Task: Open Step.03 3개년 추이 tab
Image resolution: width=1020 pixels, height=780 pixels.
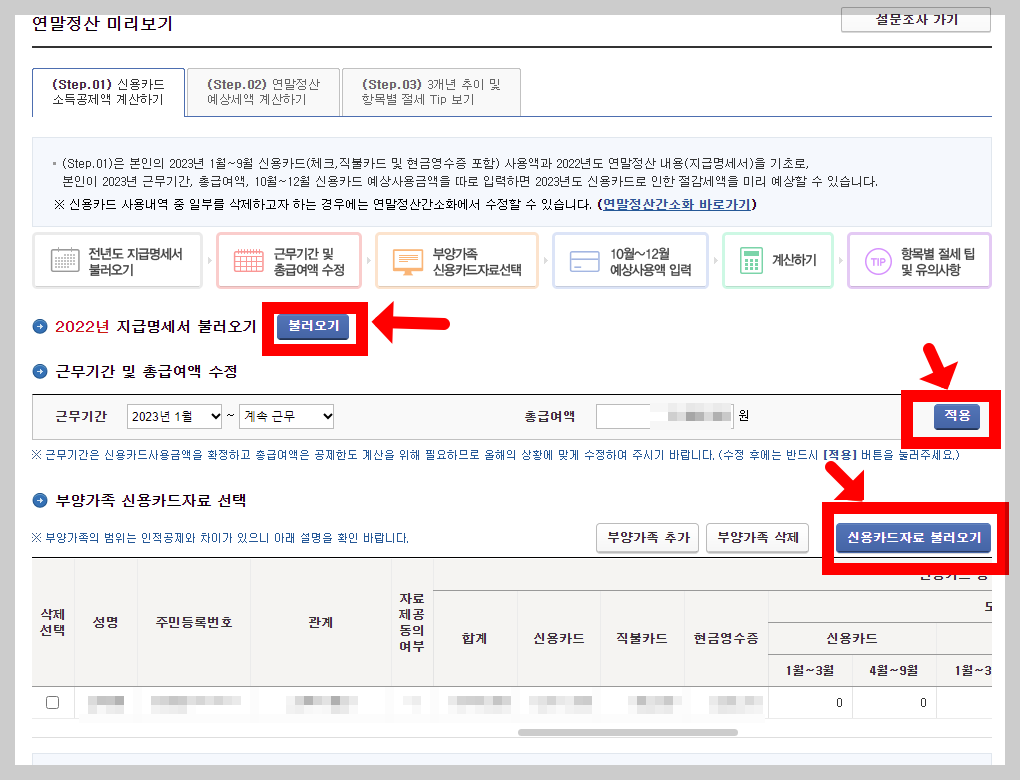Action: pyautogui.click(x=431, y=92)
